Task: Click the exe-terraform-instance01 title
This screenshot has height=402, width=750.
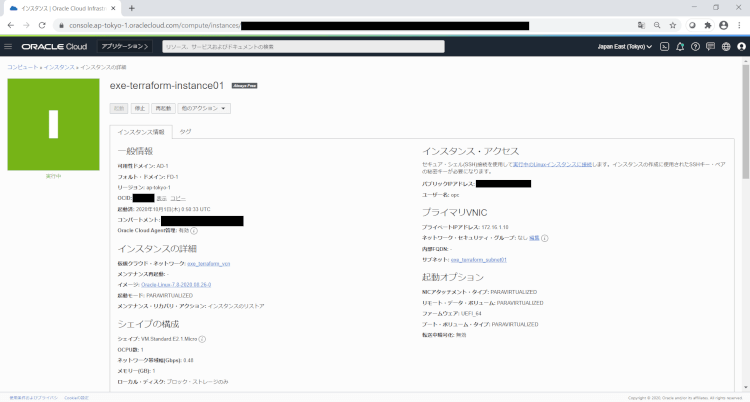Action: (x=167, y=86)
